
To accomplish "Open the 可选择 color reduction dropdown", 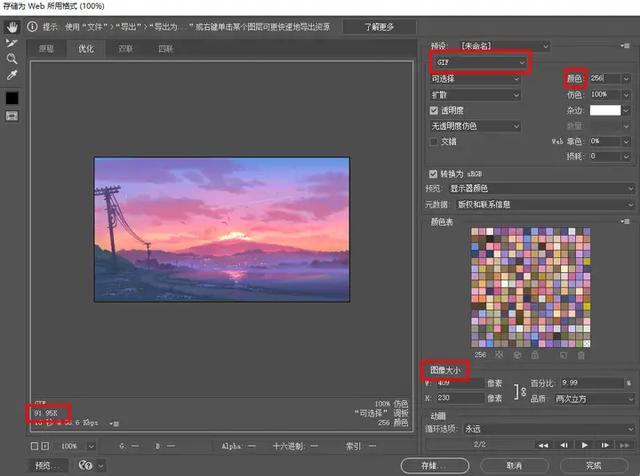I will [476, 78].
